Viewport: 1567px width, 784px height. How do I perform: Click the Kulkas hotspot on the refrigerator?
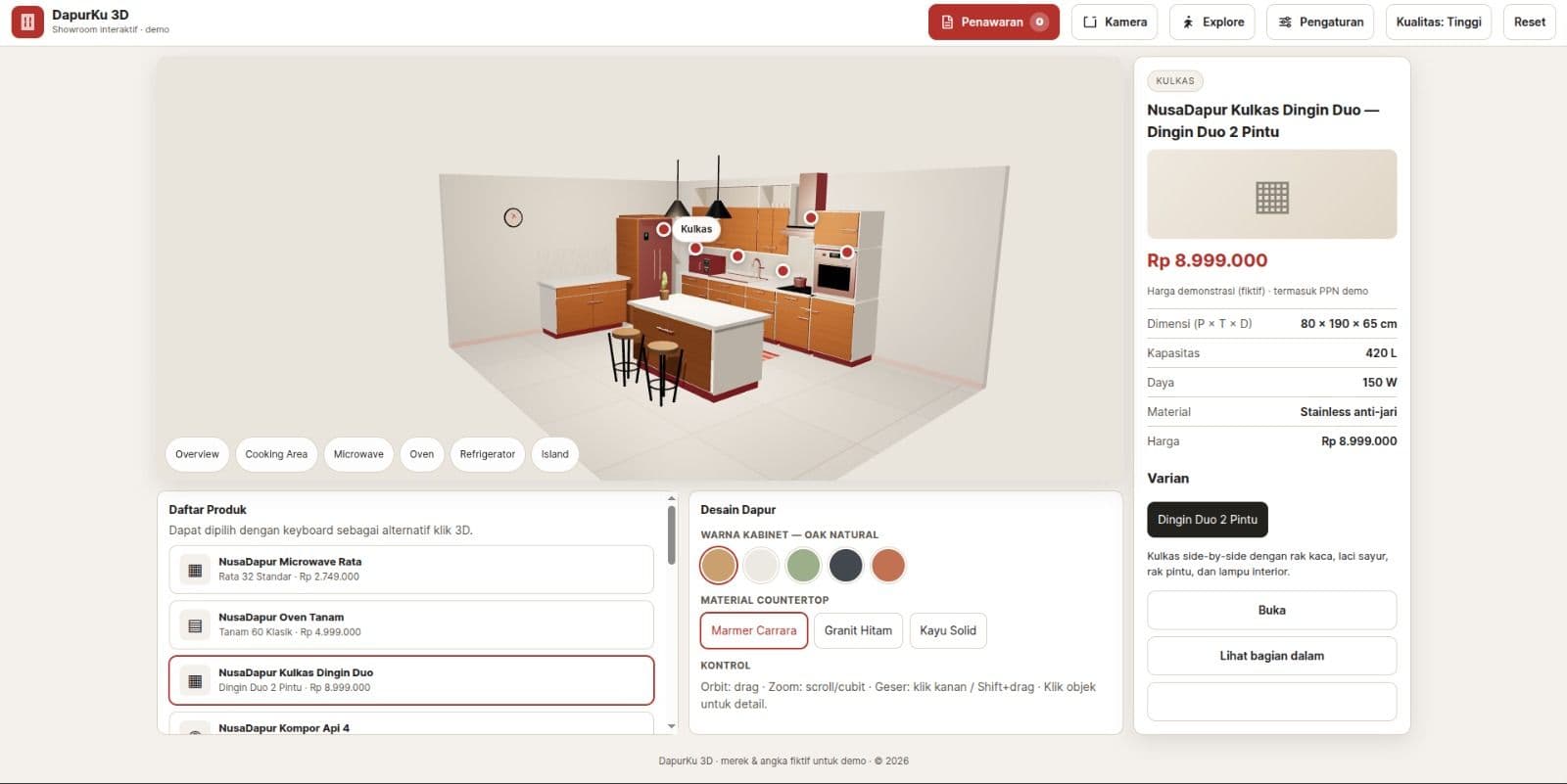(x=664, y=229)
